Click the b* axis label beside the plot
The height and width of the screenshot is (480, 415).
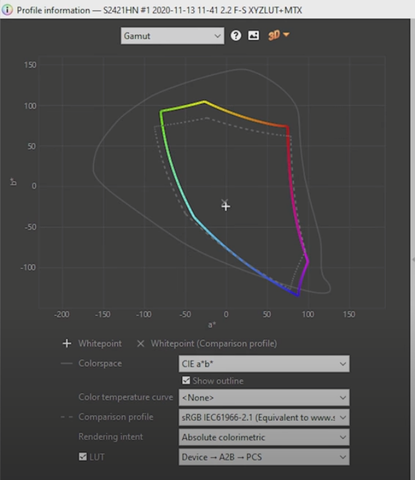pyautogui.click(x=13, y=182)
